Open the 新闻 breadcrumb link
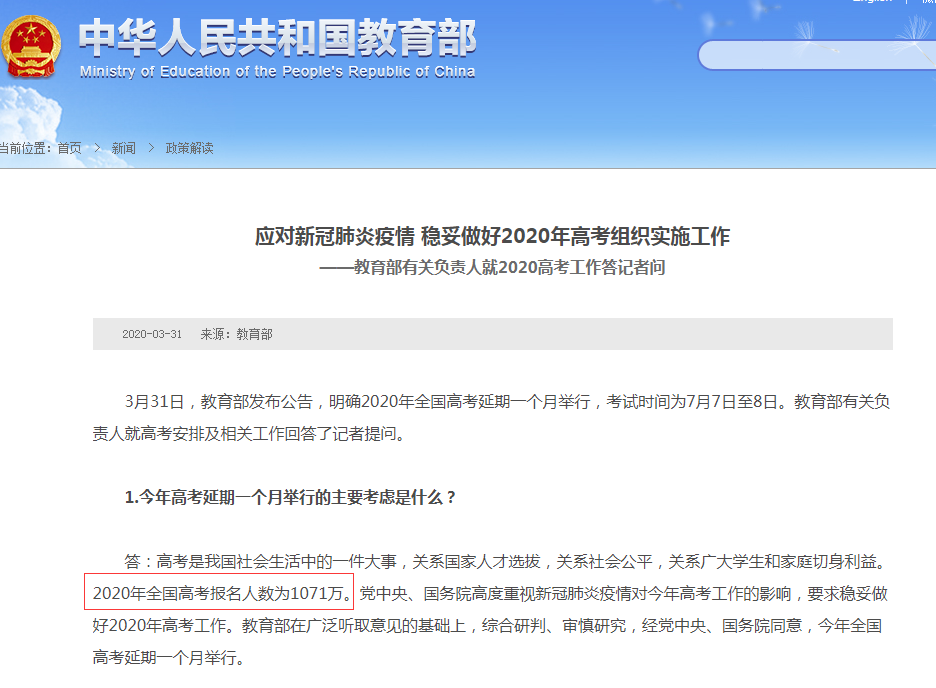This screenshot has height=688, width=936. click(x=124, y=148)
